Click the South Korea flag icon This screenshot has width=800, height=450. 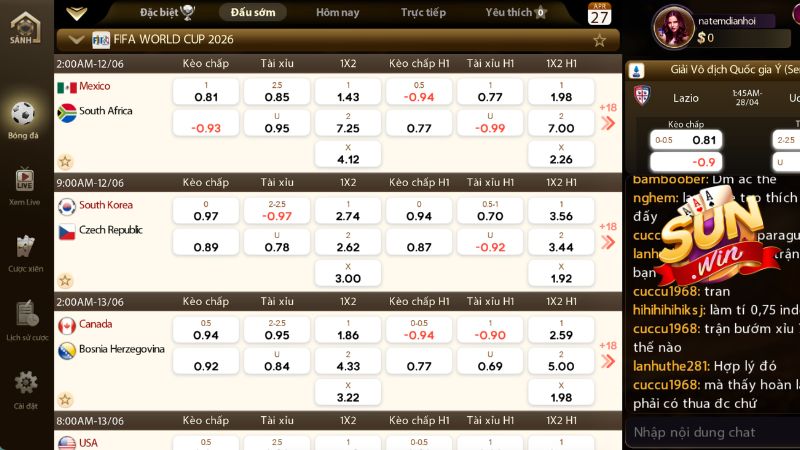pyautogui.click(x=67, y=207)
